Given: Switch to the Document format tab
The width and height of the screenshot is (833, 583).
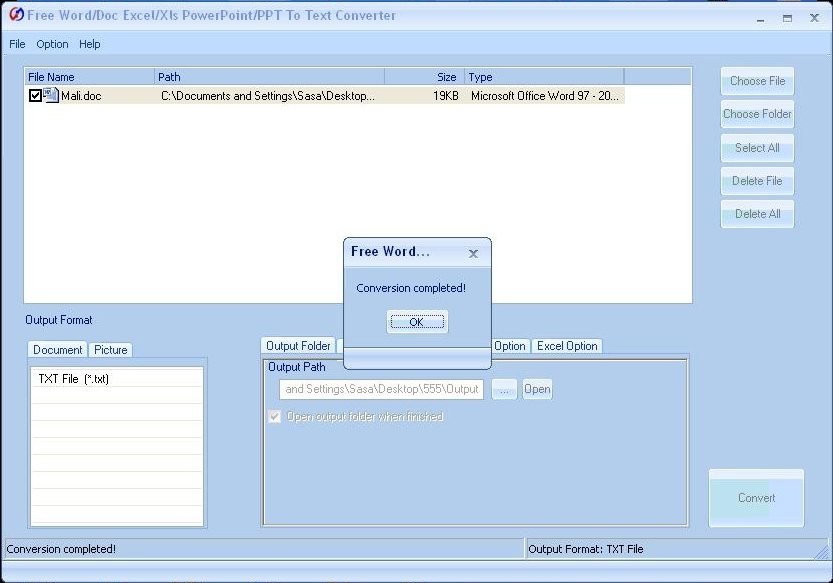Looking at the screenshot, I should pos(57,350).
